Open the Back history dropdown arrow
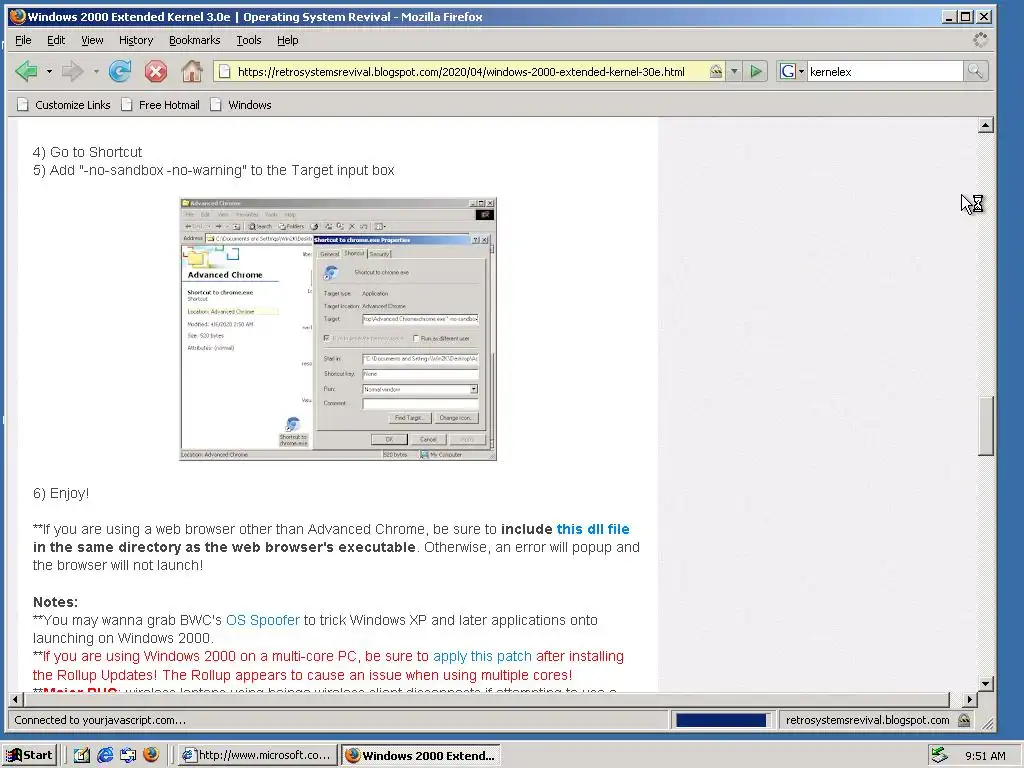The height and width of the screenshot is (768, 1024). pos(49,71)
